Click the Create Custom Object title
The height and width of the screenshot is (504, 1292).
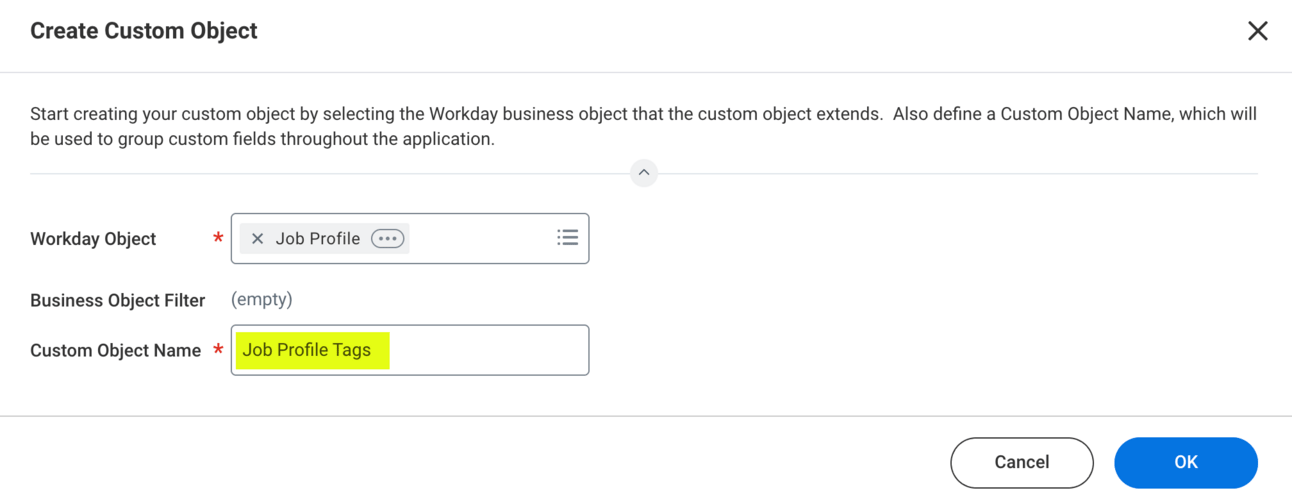pos(144,31)
